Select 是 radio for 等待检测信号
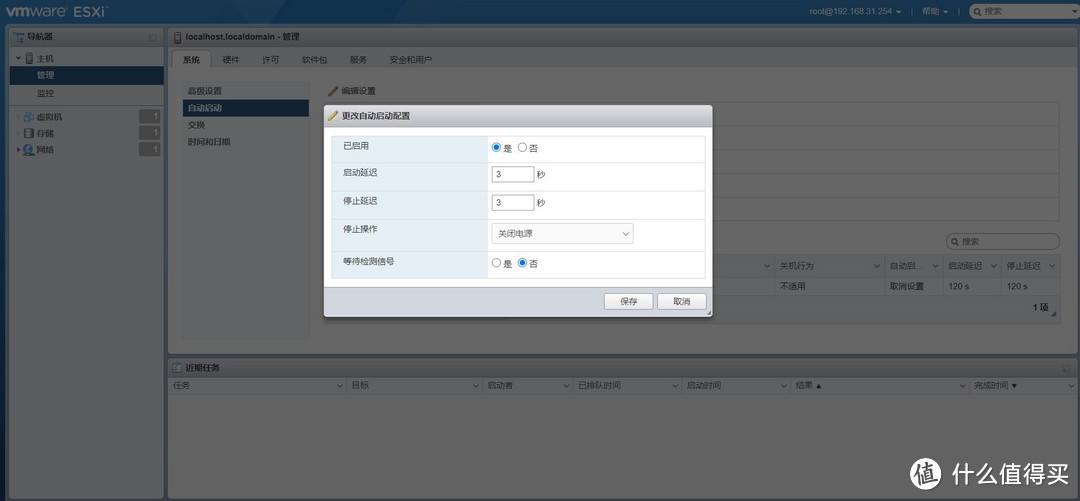 [496, 263]
